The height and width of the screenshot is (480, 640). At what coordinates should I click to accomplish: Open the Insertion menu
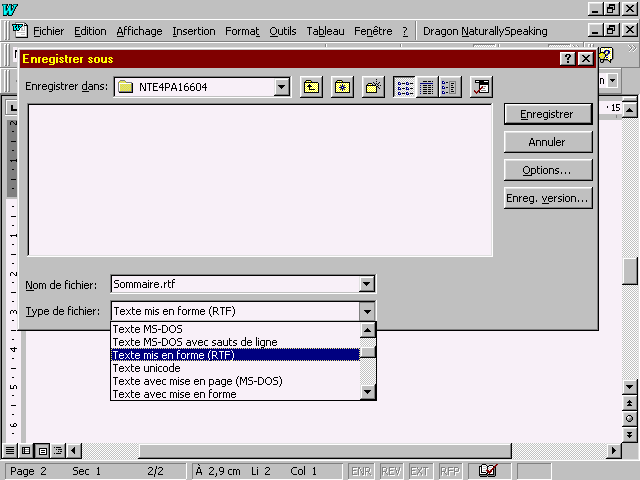(x=193, y=31)
